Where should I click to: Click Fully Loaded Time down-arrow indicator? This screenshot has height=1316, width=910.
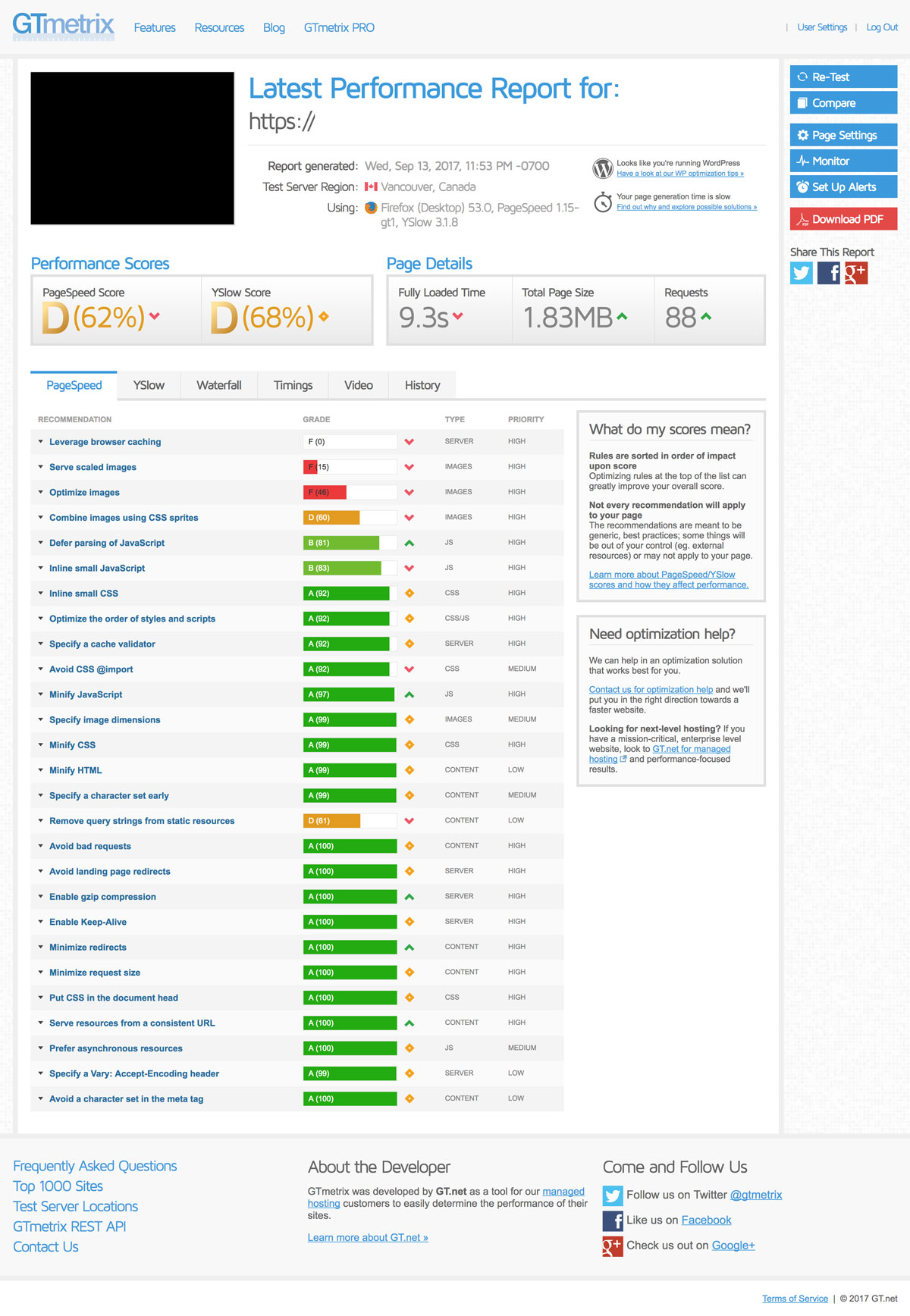click(458, 316)
